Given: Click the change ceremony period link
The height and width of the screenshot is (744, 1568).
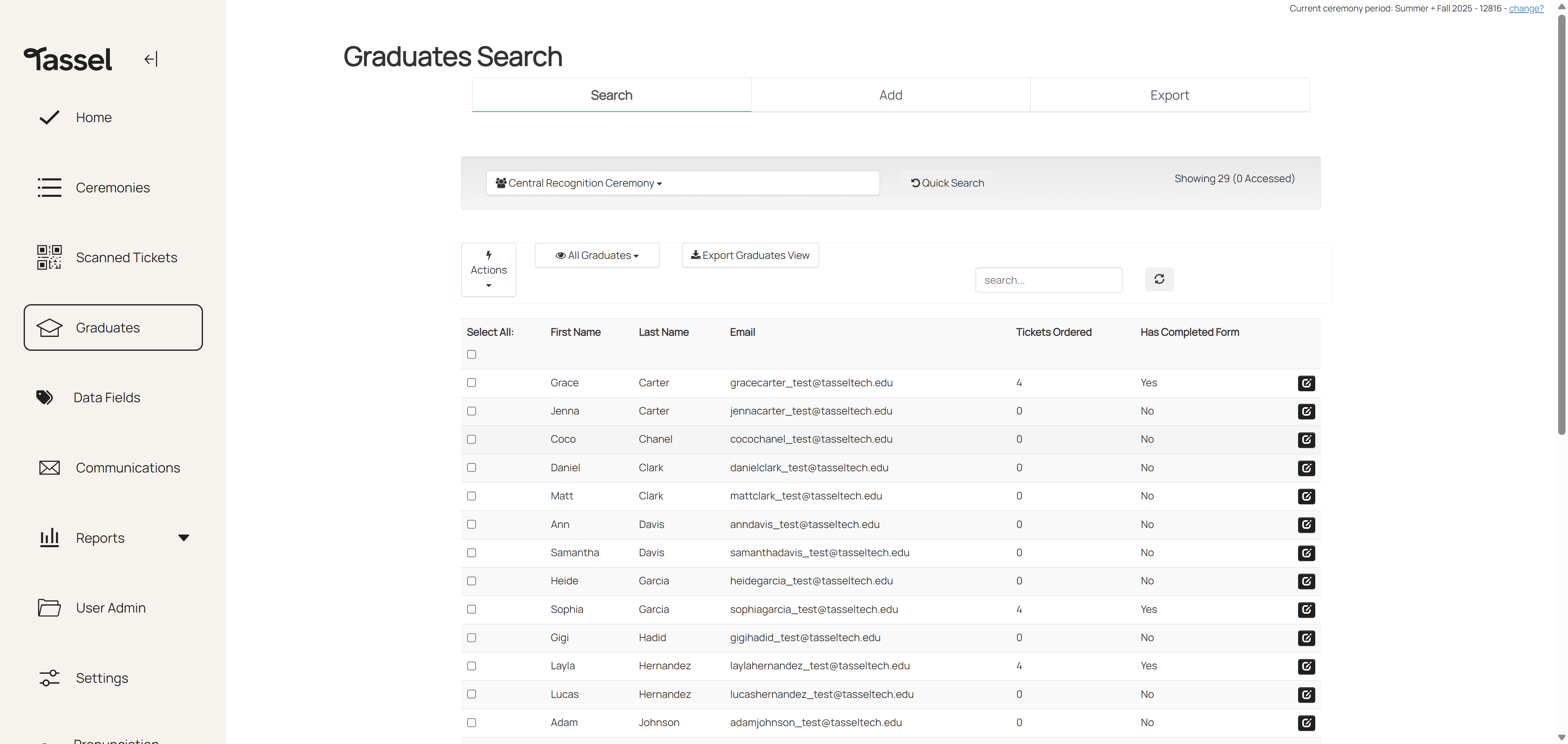Looking at the screenshot, I should [1526, 9].
